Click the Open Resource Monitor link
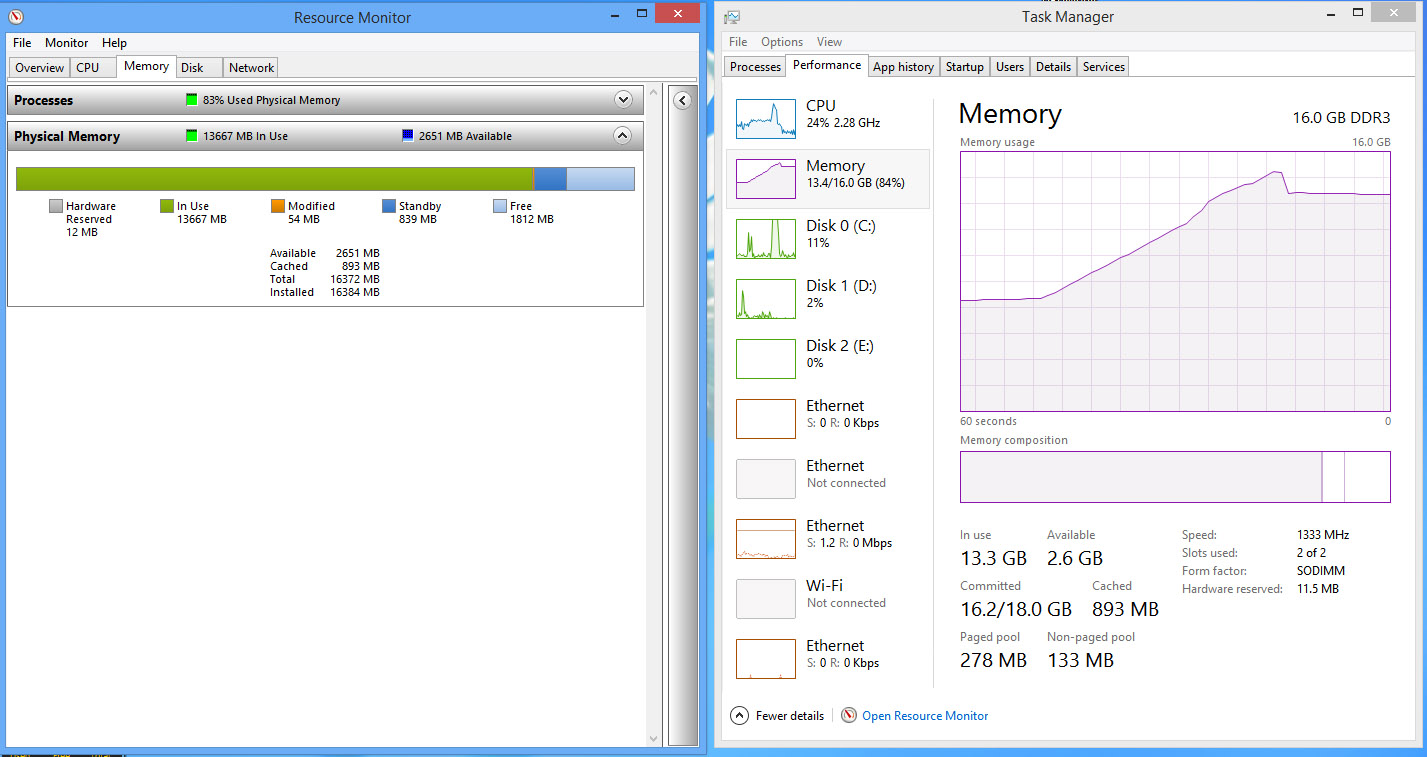Viewport: 1427px width, 757px height. tap(925, 716)
